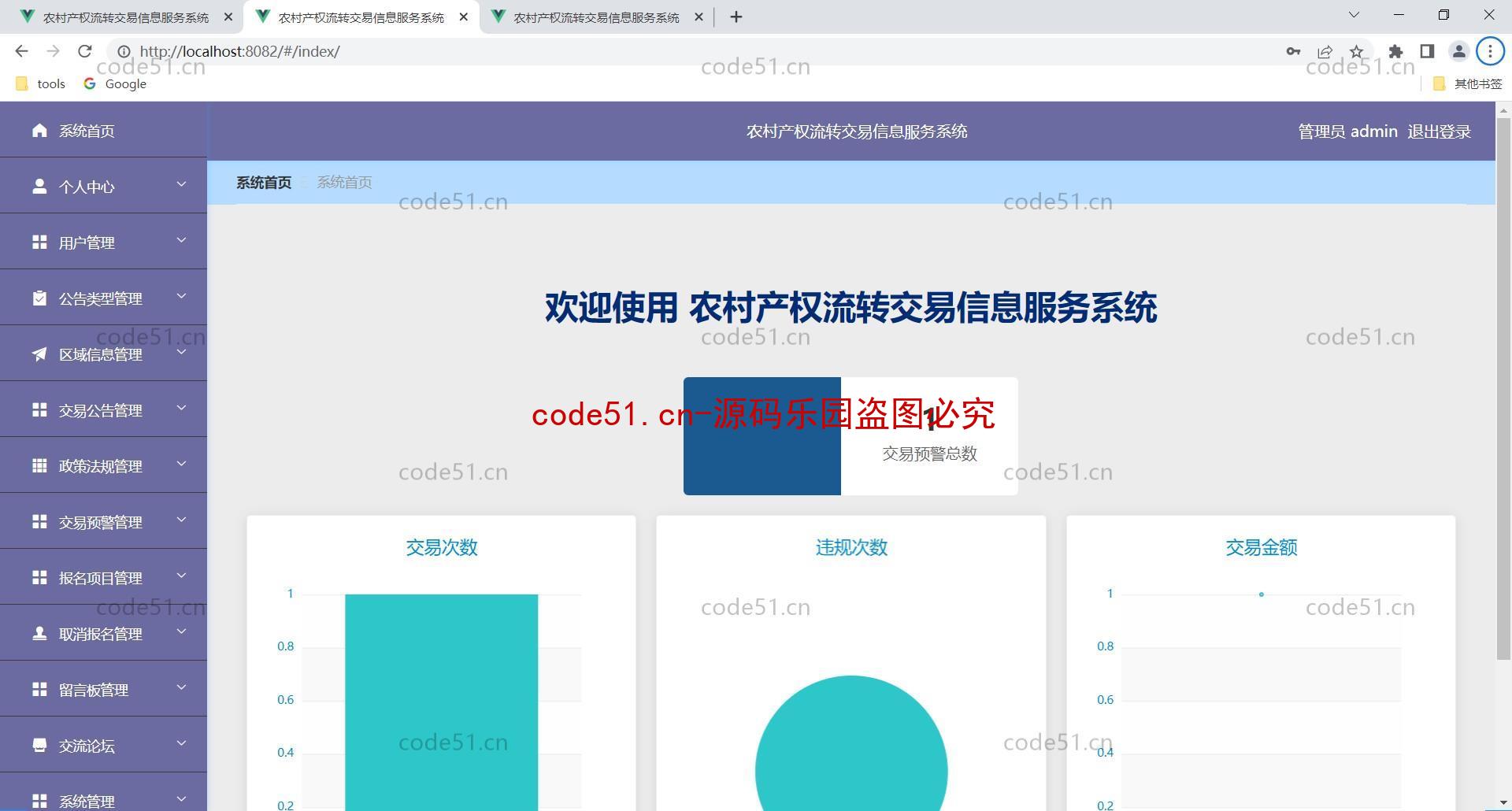Select the 系统管理 grid icon
The image size is (1512, 811).
pyautogui.click(x=39, y=801)
